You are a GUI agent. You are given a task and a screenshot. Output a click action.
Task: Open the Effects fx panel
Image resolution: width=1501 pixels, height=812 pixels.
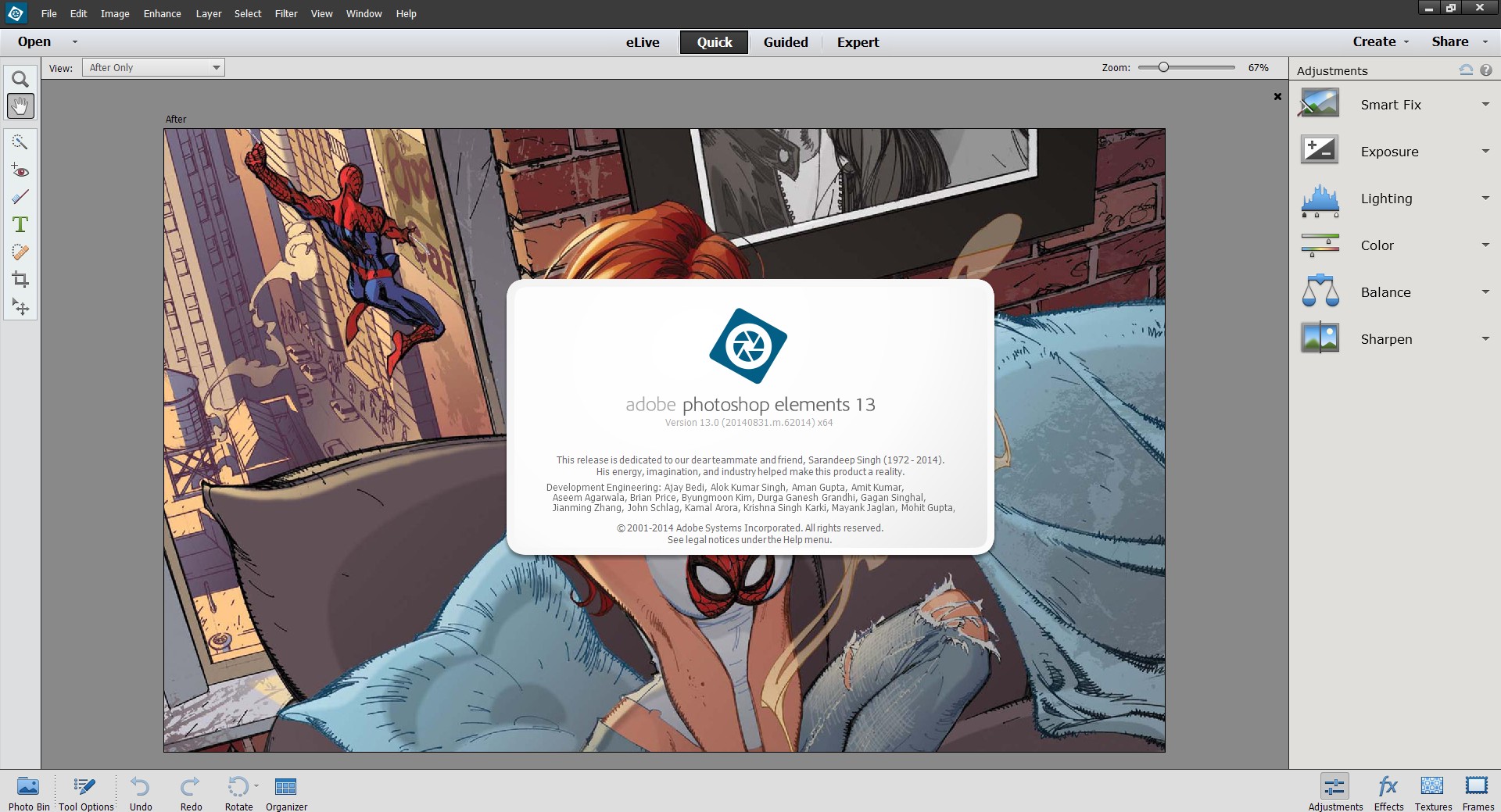coord(1388,792)
